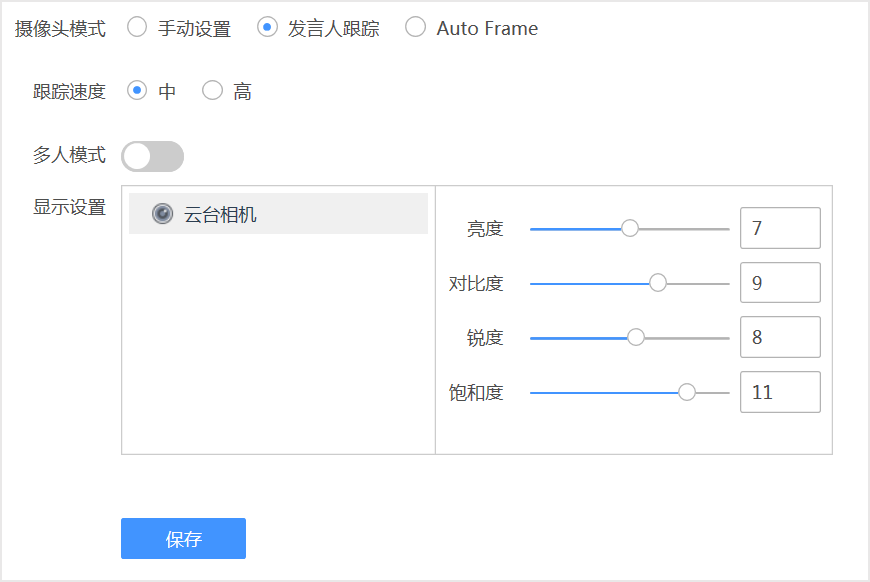Screen dimensions: 870x582
Task: Select the 云台相机 list item
Action: 278,214
